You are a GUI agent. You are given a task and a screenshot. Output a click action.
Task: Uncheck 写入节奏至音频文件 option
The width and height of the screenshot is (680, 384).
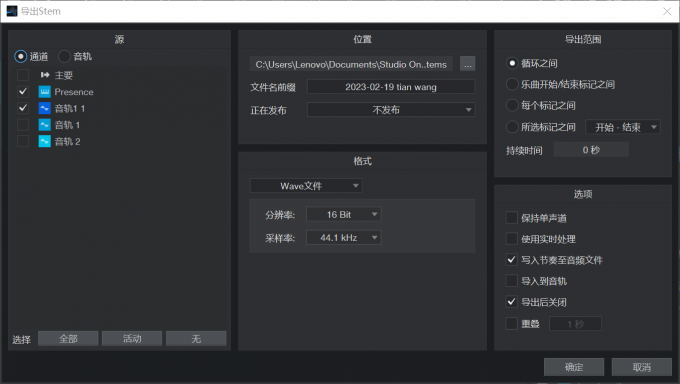[512, 260]
